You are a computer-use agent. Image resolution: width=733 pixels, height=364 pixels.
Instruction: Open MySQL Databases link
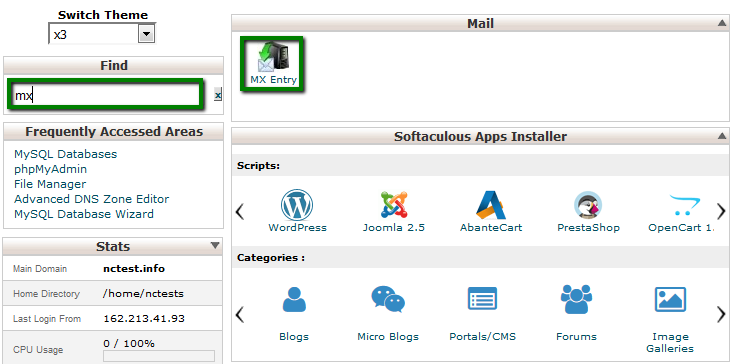[x=65, y=154]
